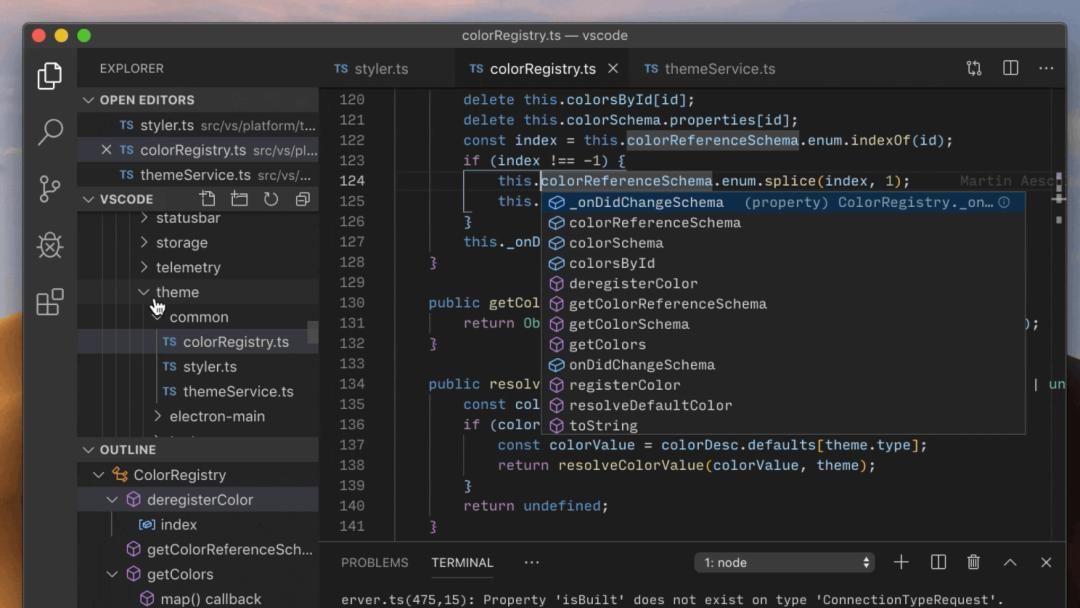This screenshot has width=1080, height=608.
Task: Click the New File icon in the VSCODE section
Action: (207, 198)
